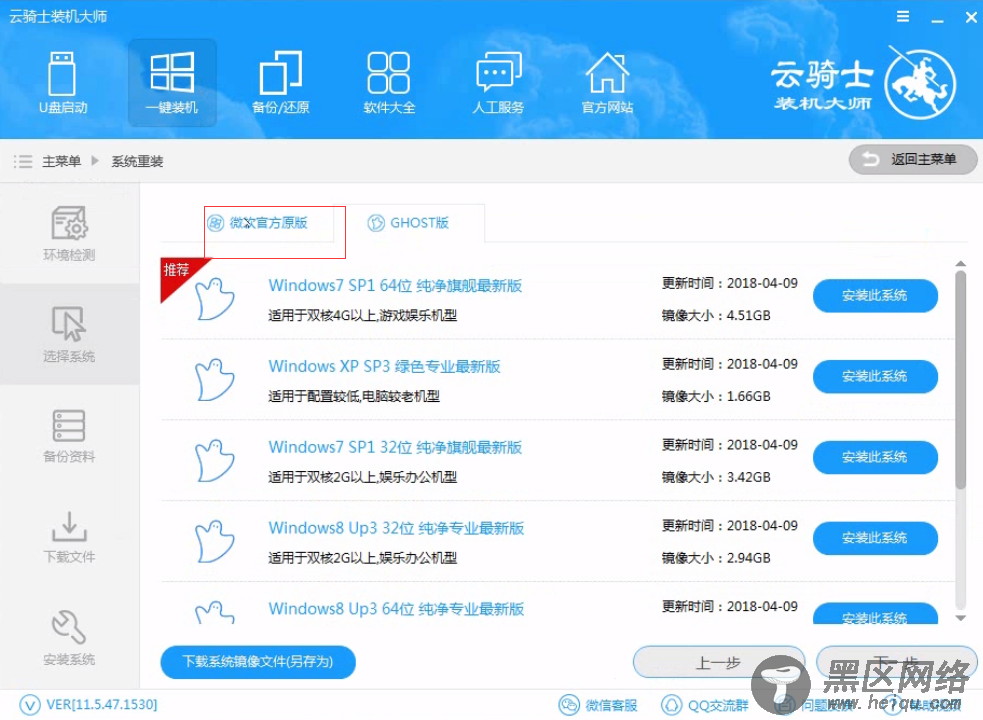Install Windows7 SP1 32位 with 安装此系统
Image resolution: width=983 pixels, height=720 pixels.
click(x=875, y=457)
